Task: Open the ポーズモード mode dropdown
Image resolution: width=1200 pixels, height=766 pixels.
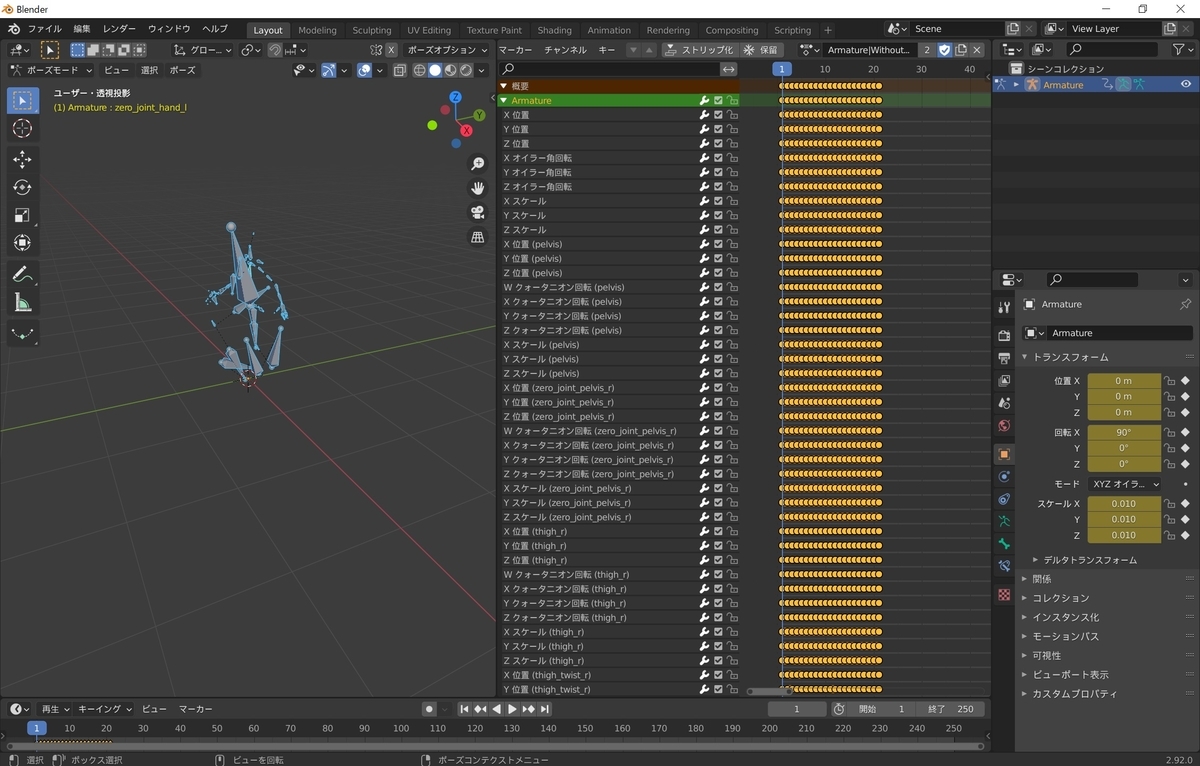Action: click(51, 70)
